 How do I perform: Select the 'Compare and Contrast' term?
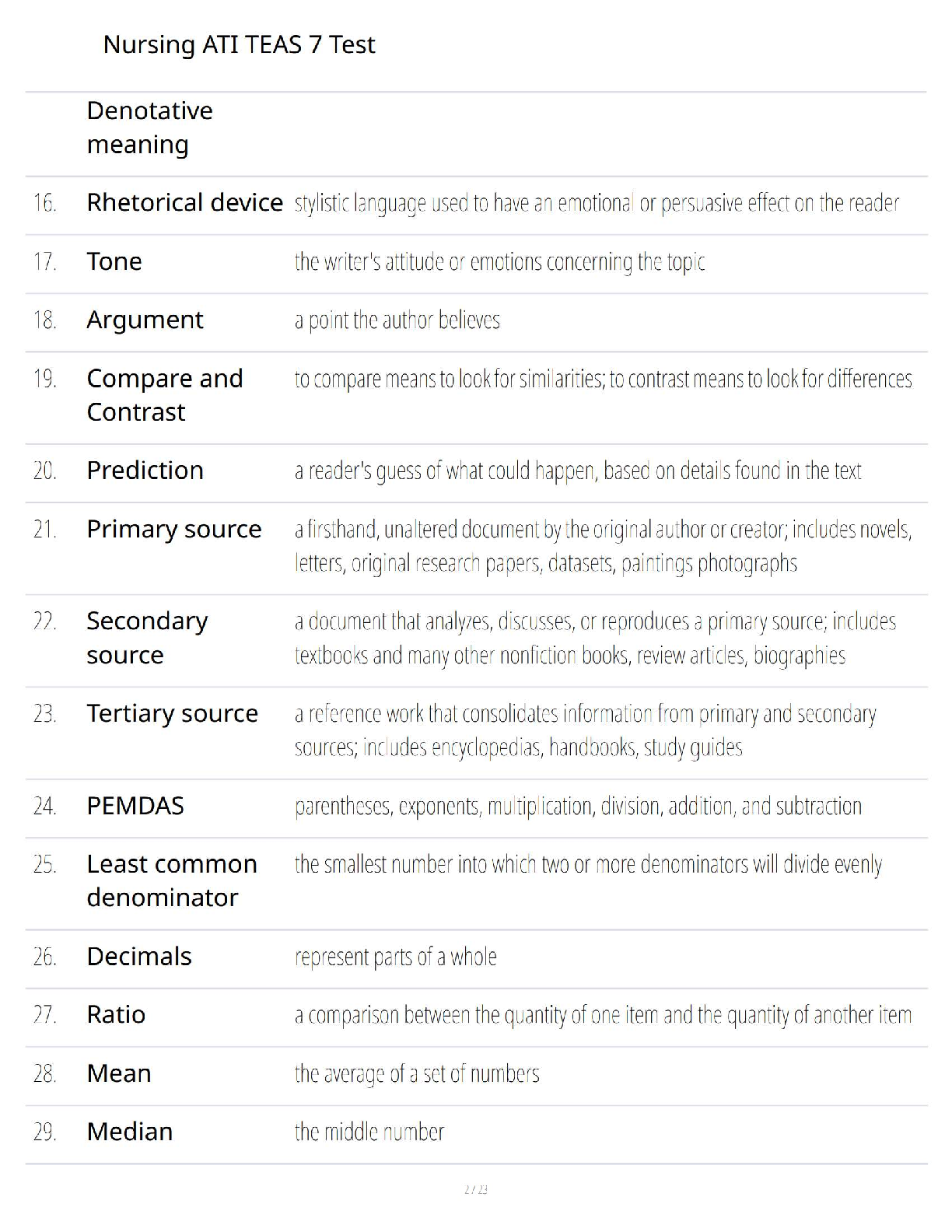tap(165, 395)
